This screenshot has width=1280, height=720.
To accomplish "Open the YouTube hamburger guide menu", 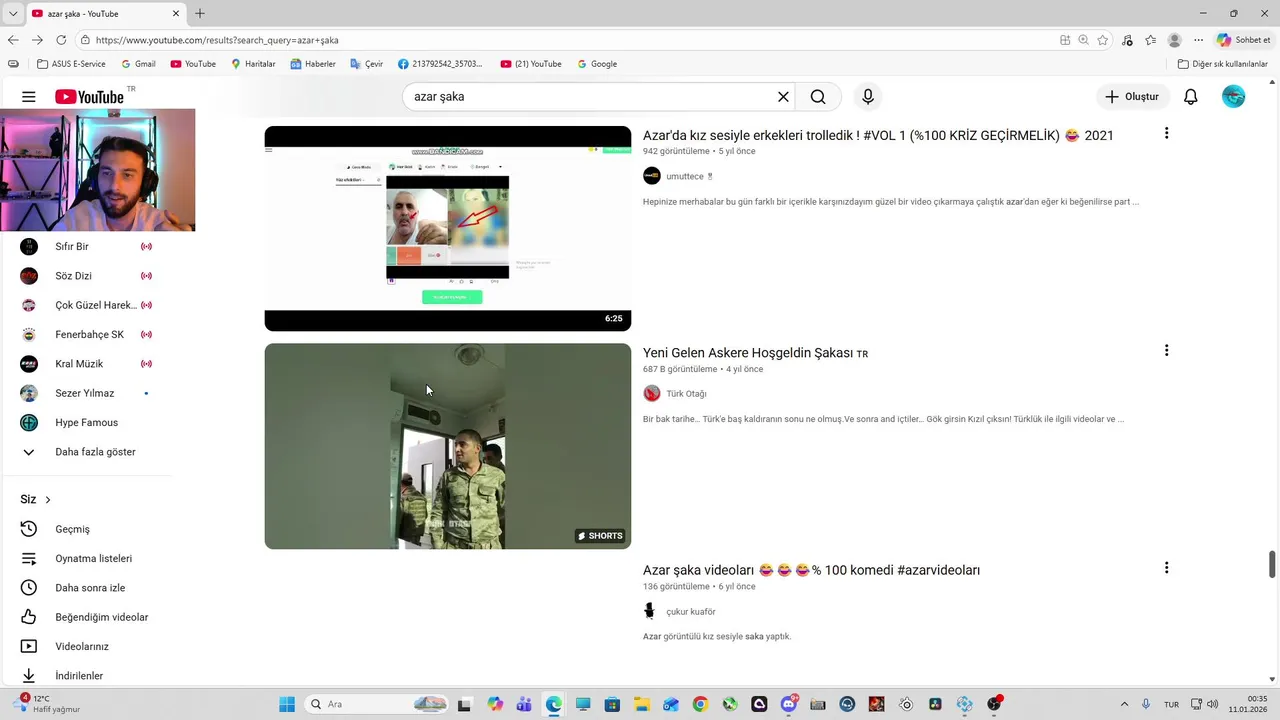I will point(29,97).
